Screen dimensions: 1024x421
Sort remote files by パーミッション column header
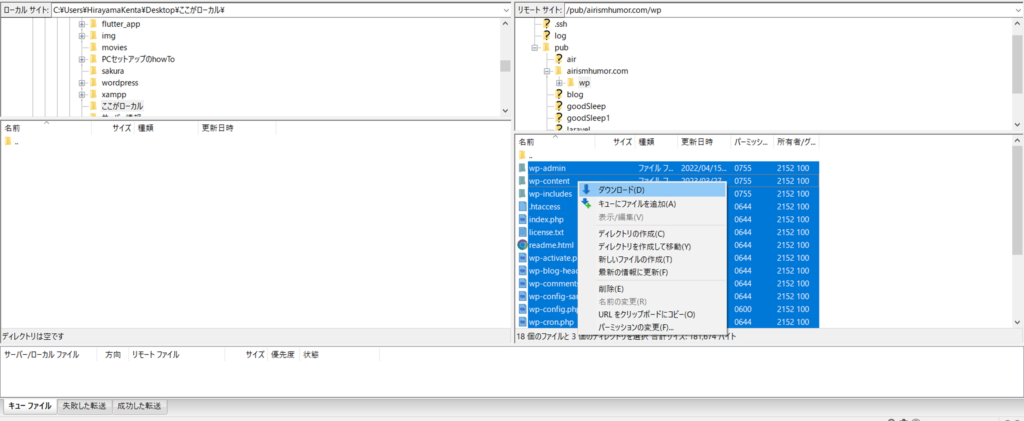(x=751, y=142)
